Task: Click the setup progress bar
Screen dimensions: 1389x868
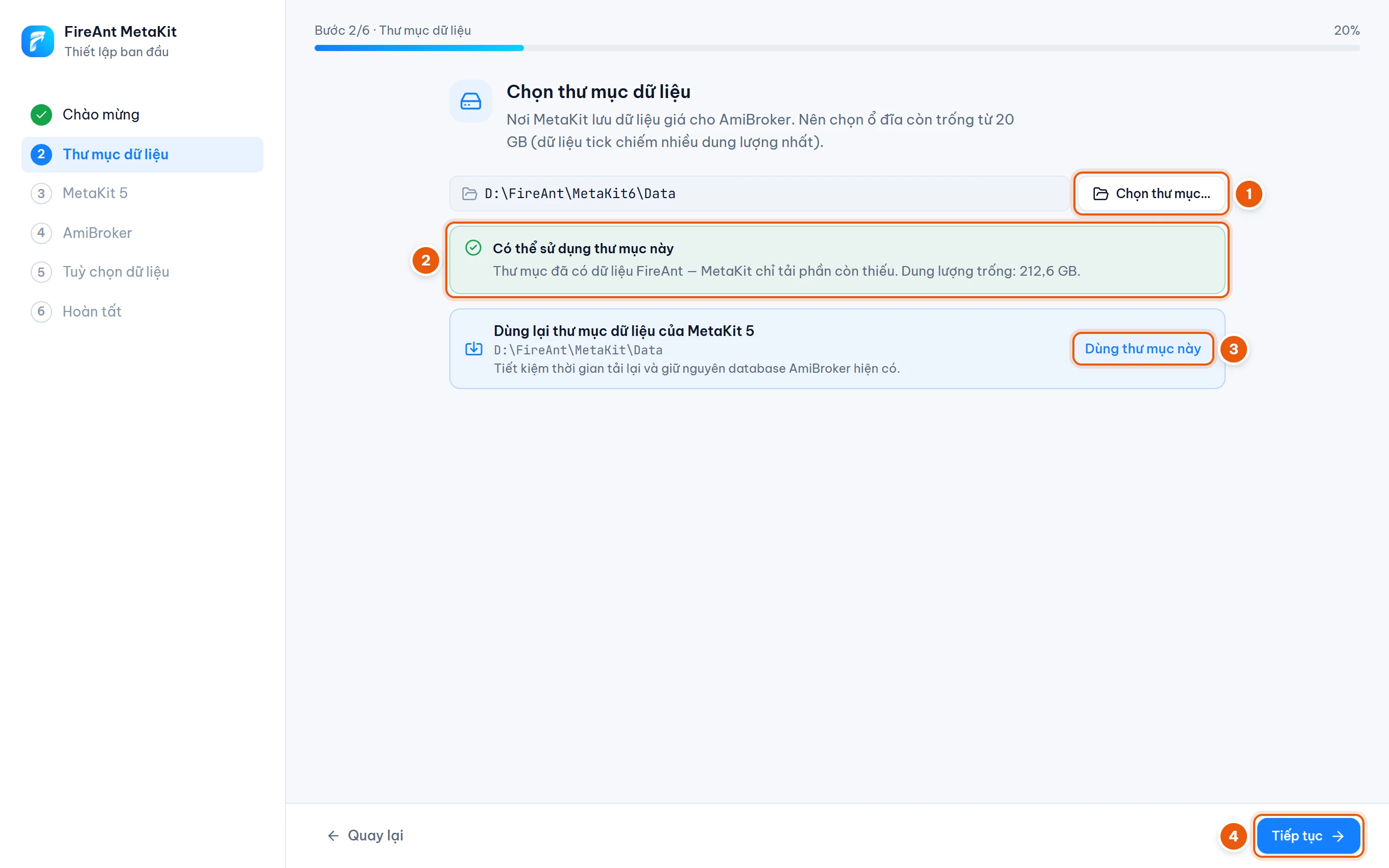Action: point(837,48)
